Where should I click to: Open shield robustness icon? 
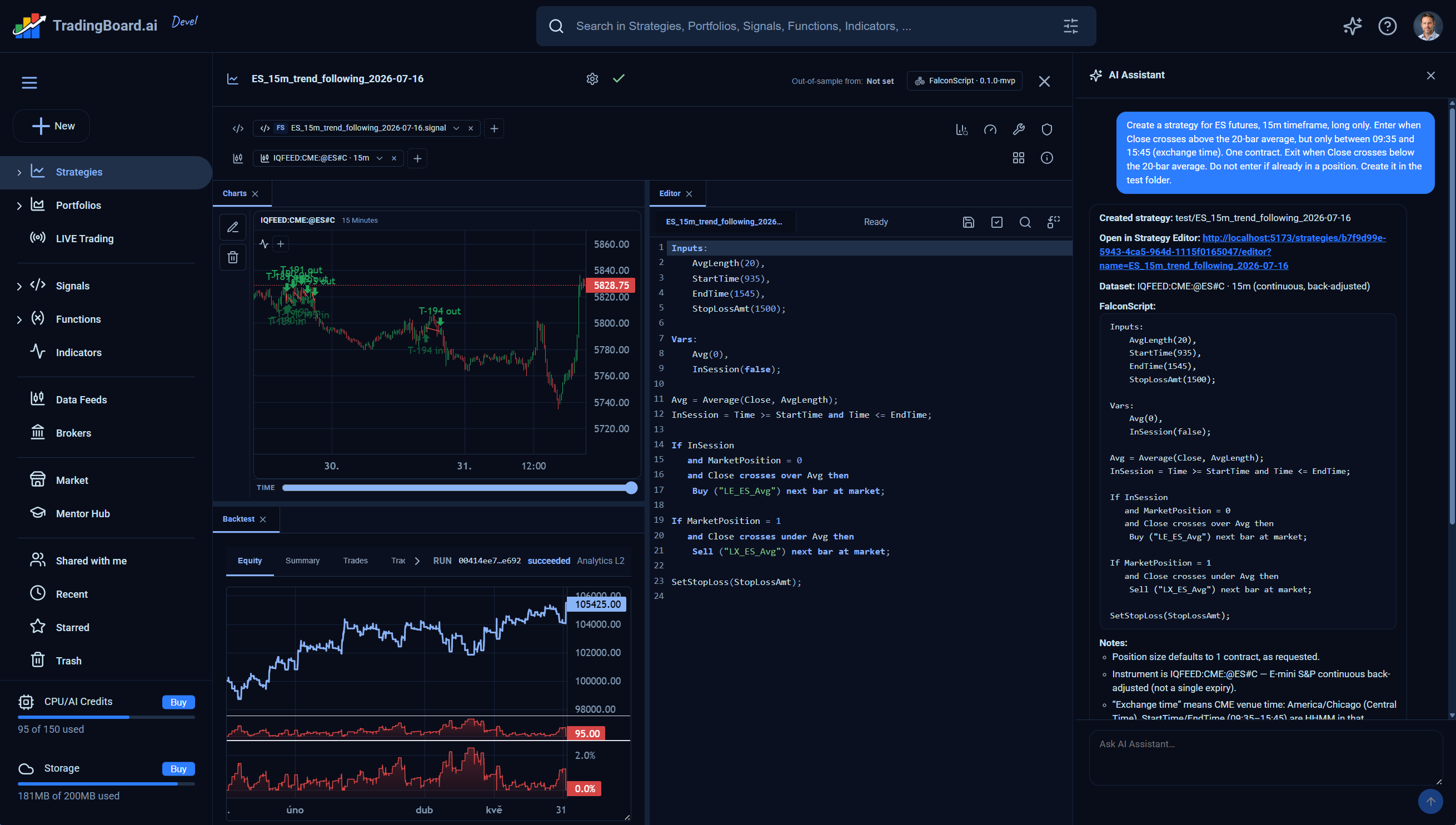click(1047, 130)
